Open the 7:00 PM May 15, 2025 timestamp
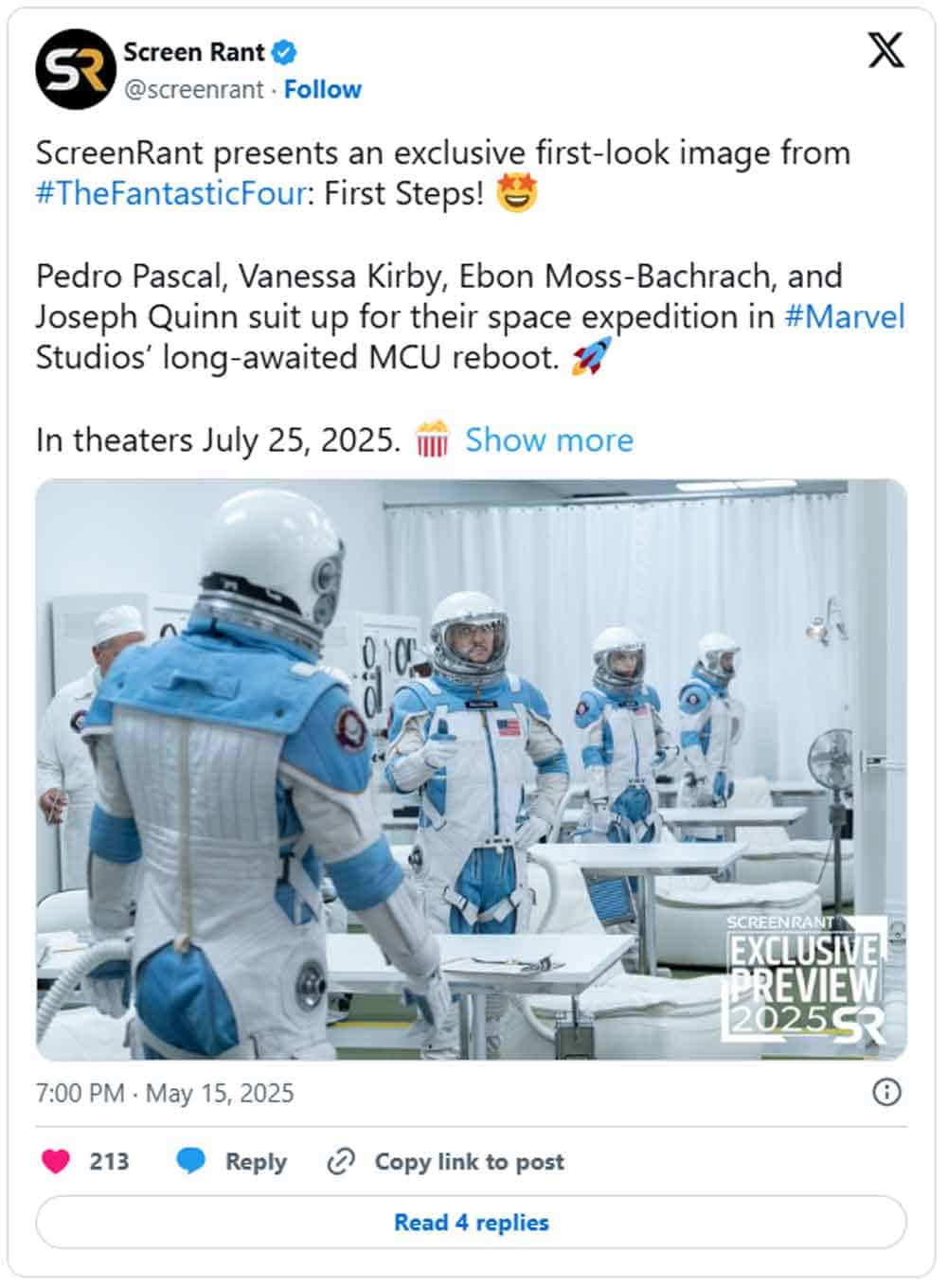This screenshot has height=1288, width=947. click(x=165, y=1093)
